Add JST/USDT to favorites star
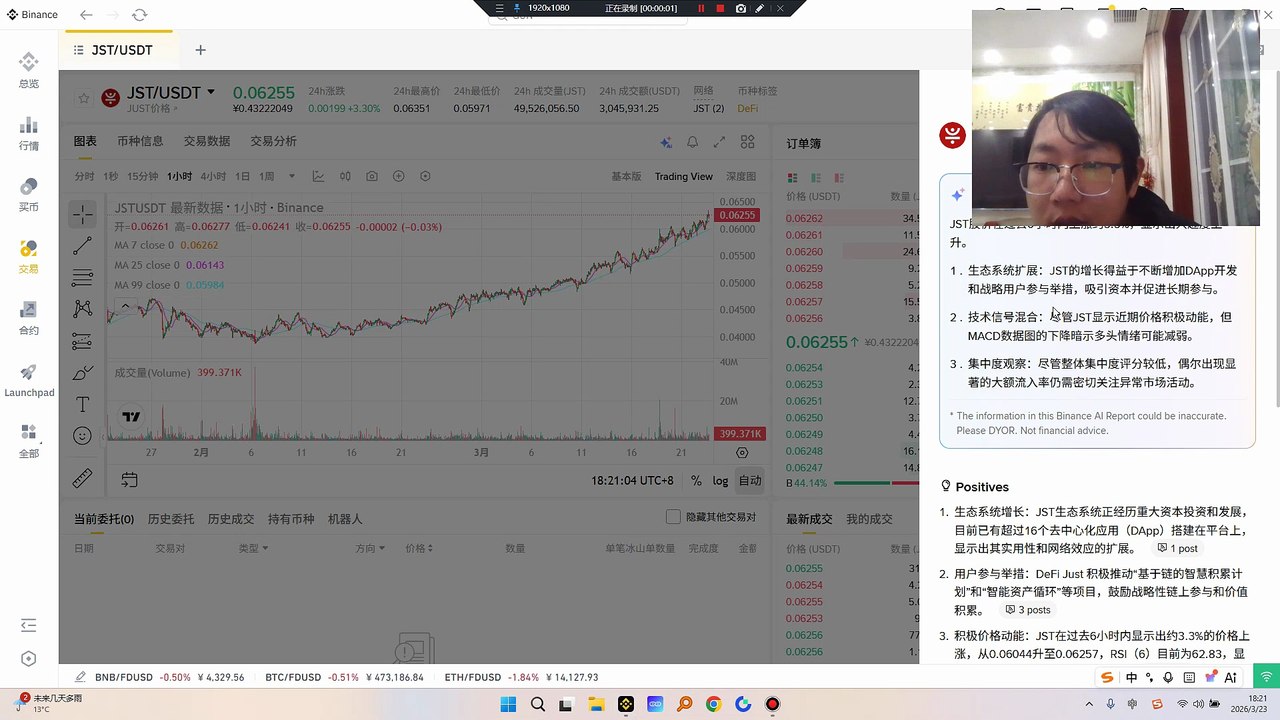 84,98
